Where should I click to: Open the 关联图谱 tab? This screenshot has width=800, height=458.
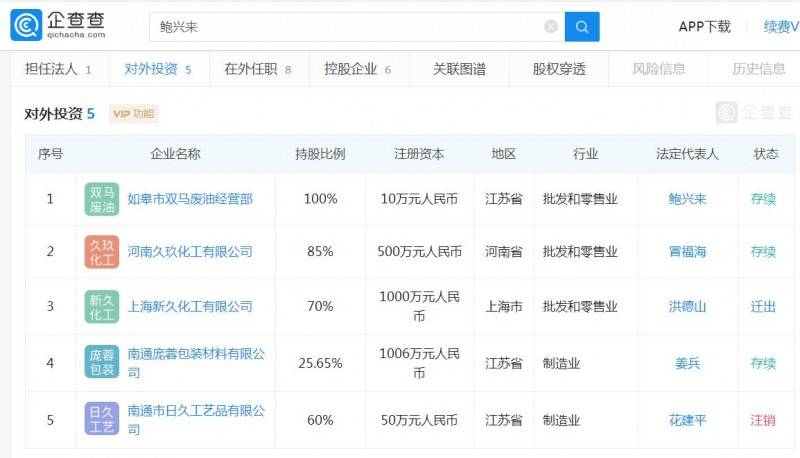pos(459,69)
